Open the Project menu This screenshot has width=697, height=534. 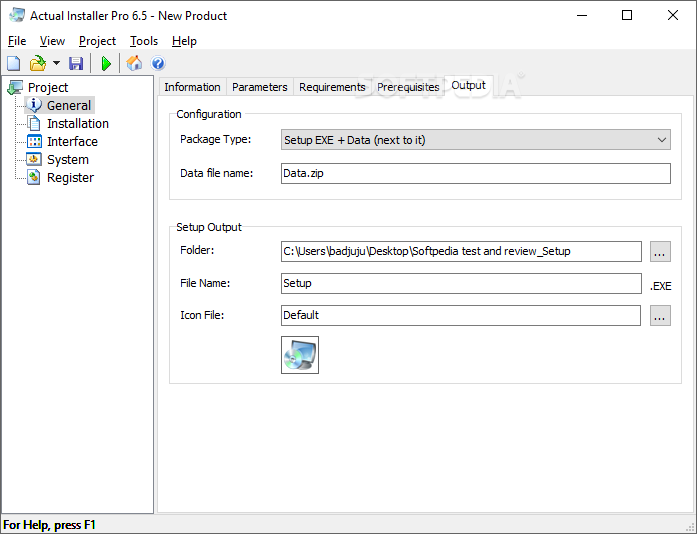97,41
